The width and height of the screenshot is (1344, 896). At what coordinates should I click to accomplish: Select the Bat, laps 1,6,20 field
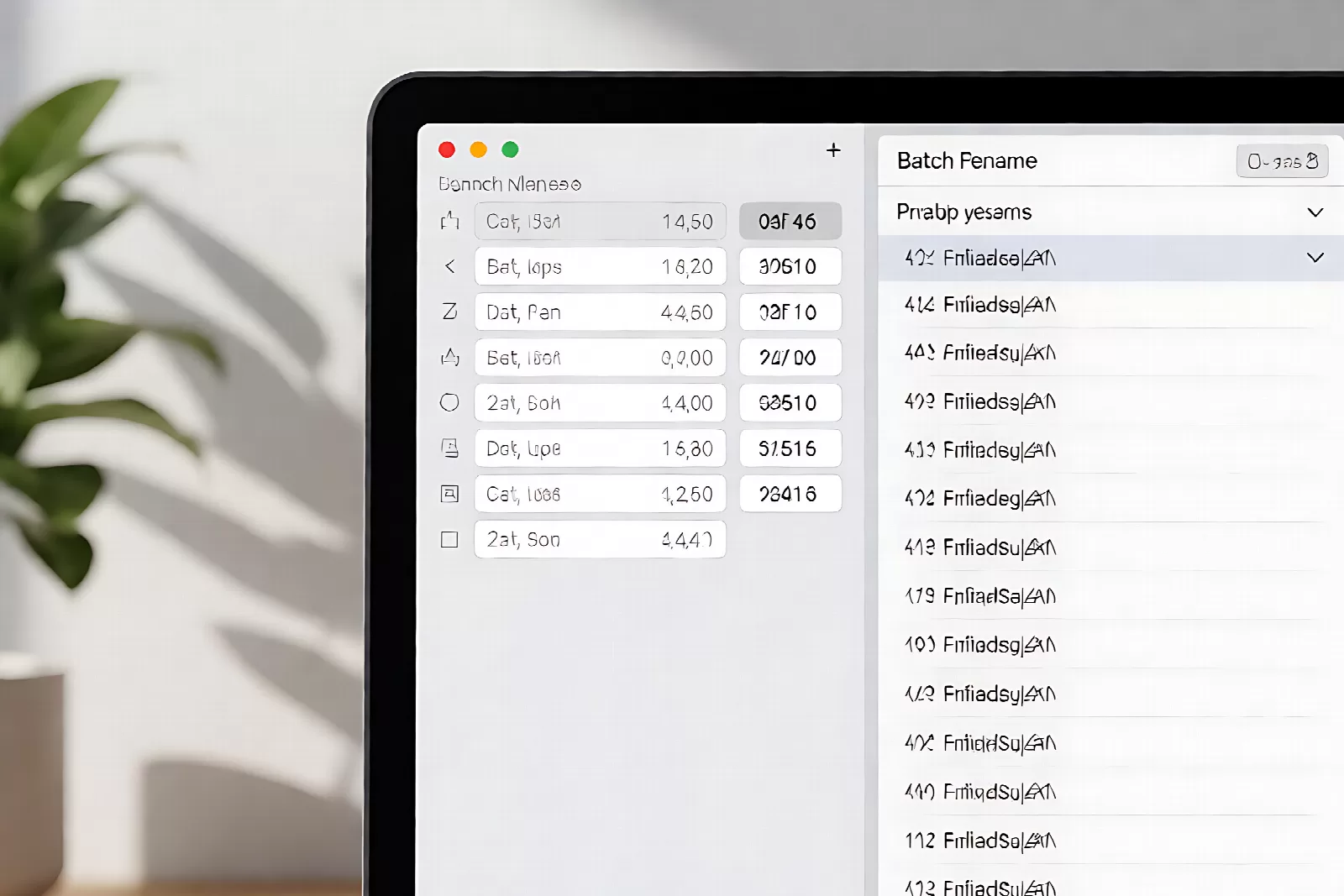600,266
